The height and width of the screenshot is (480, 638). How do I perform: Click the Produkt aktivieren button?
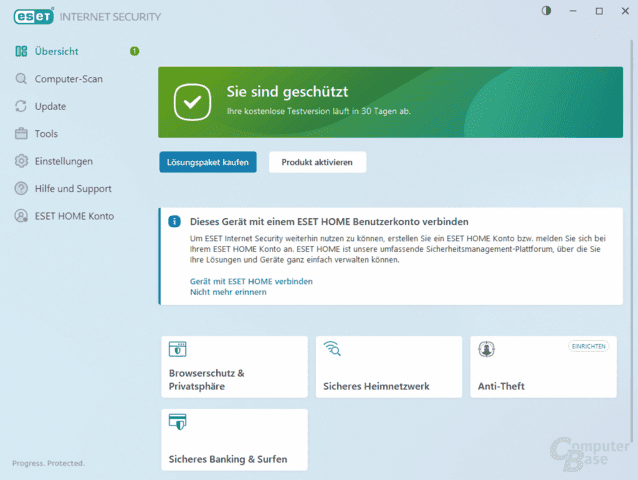click(317, 162)
